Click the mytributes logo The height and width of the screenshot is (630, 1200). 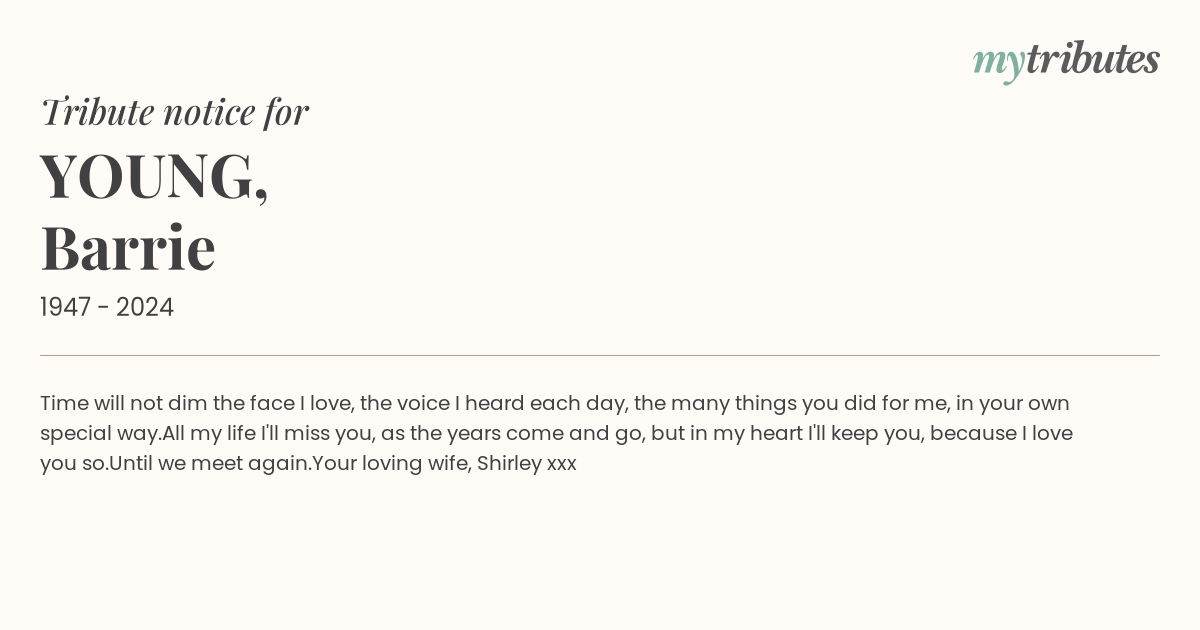click(x=1066, y=59)
